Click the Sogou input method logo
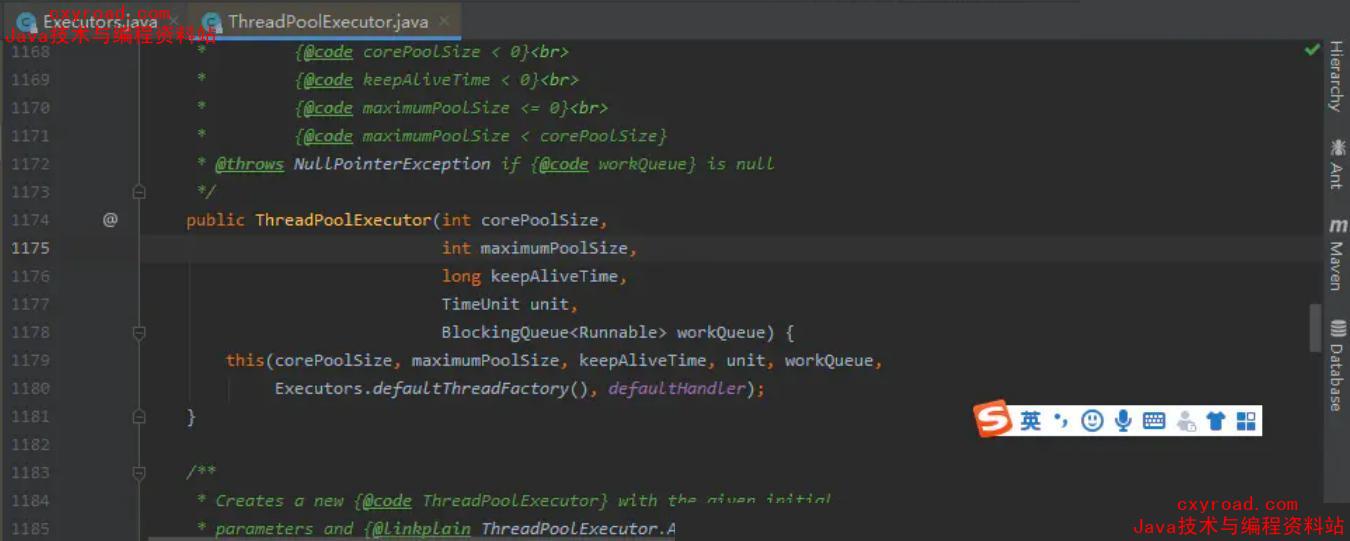This screenshot has width=1350, height=541. coord(995,420)
